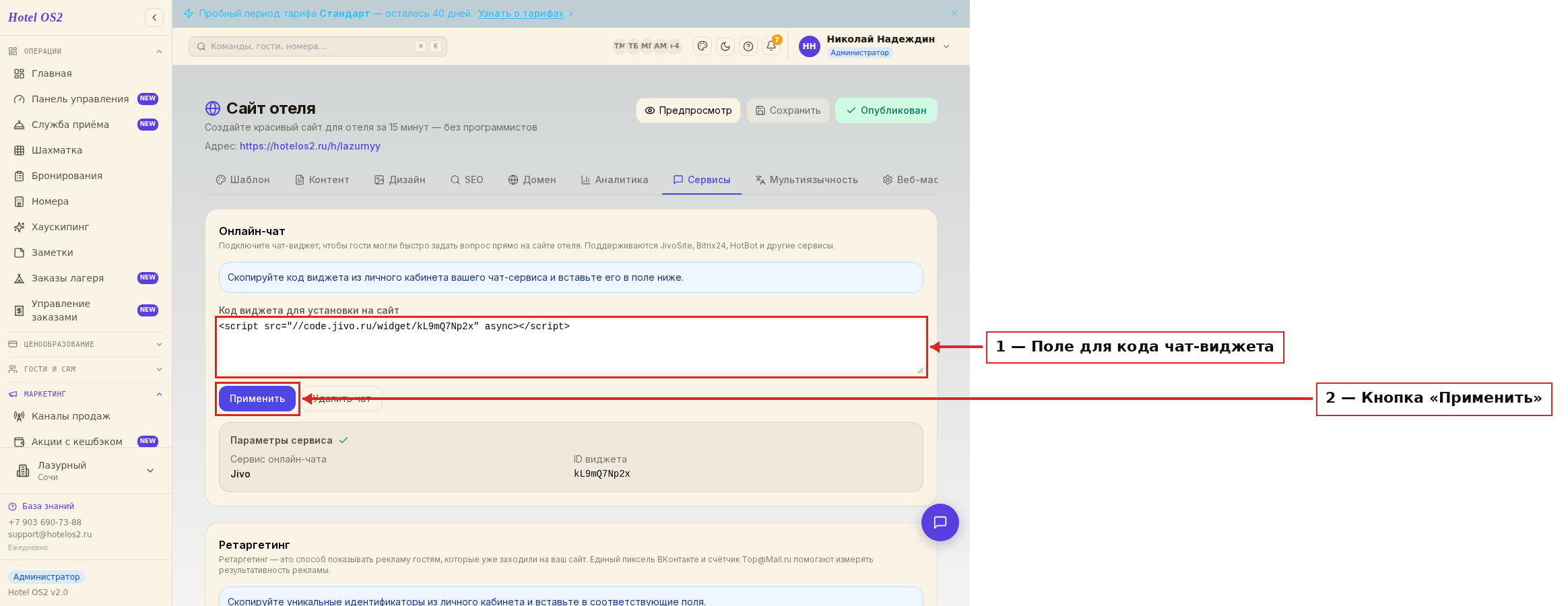Open the notifications bell

coord(771,46)
